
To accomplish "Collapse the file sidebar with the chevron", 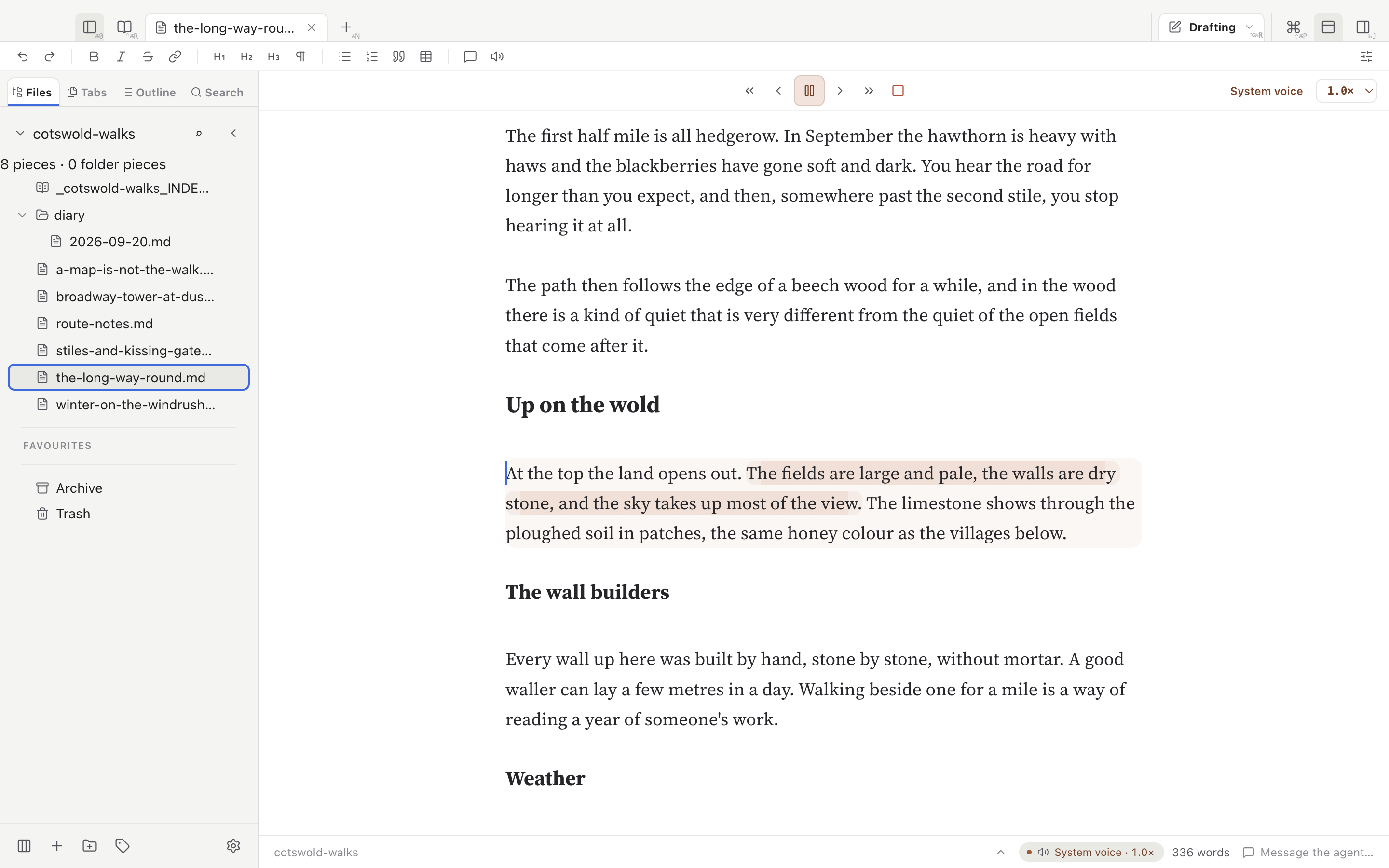I will click(233, 133).
